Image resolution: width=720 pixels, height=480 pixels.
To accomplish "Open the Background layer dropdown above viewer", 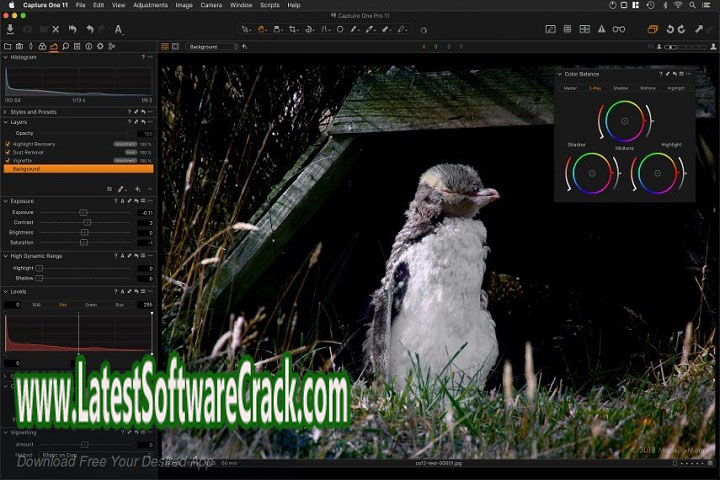I will point(212,47).
